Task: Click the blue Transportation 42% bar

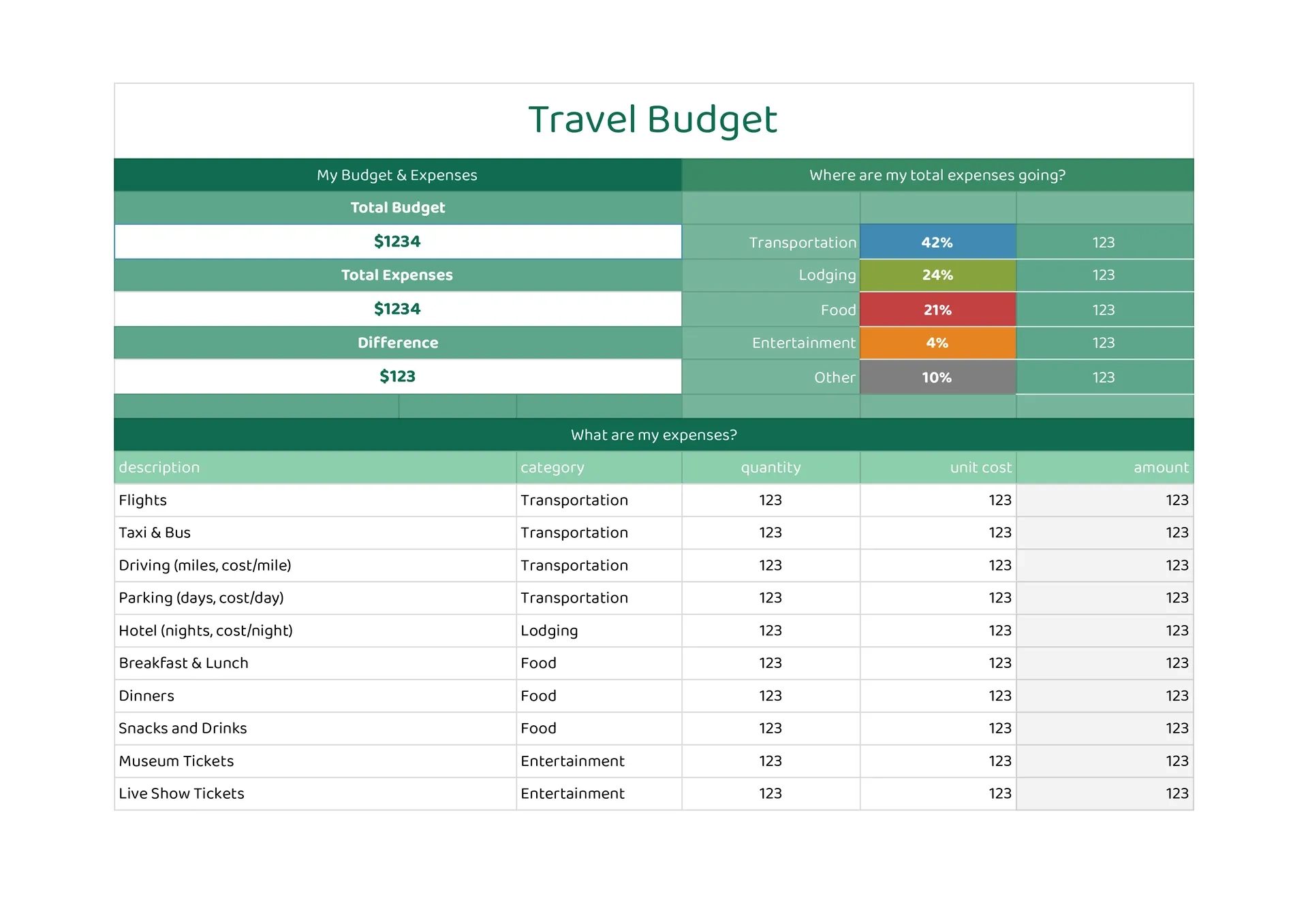Action: tap(938, 242)
